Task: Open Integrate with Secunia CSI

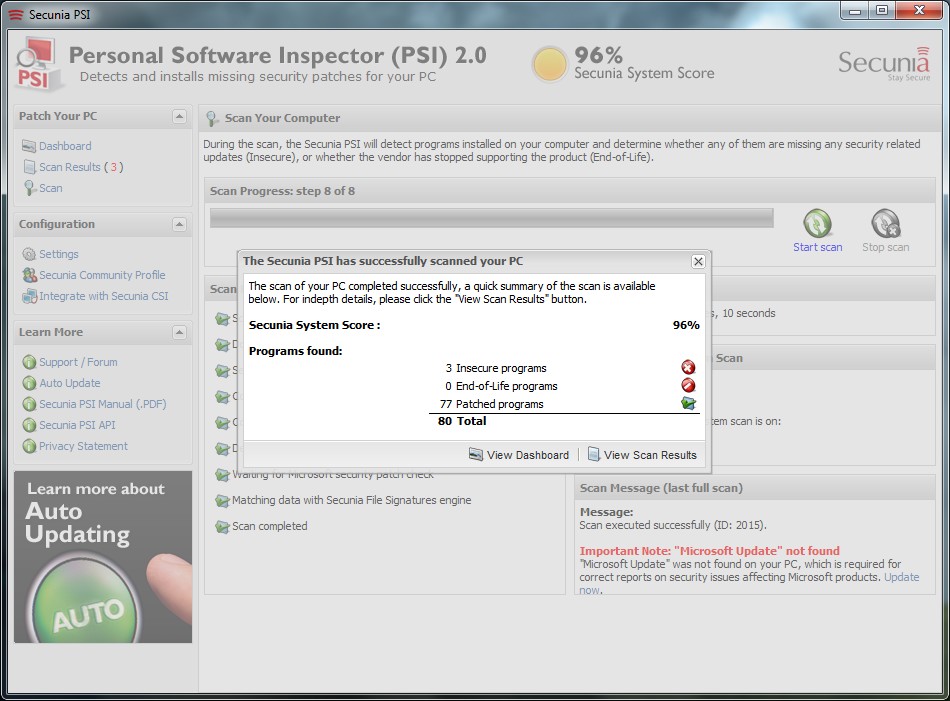Action: coord(104,296)
